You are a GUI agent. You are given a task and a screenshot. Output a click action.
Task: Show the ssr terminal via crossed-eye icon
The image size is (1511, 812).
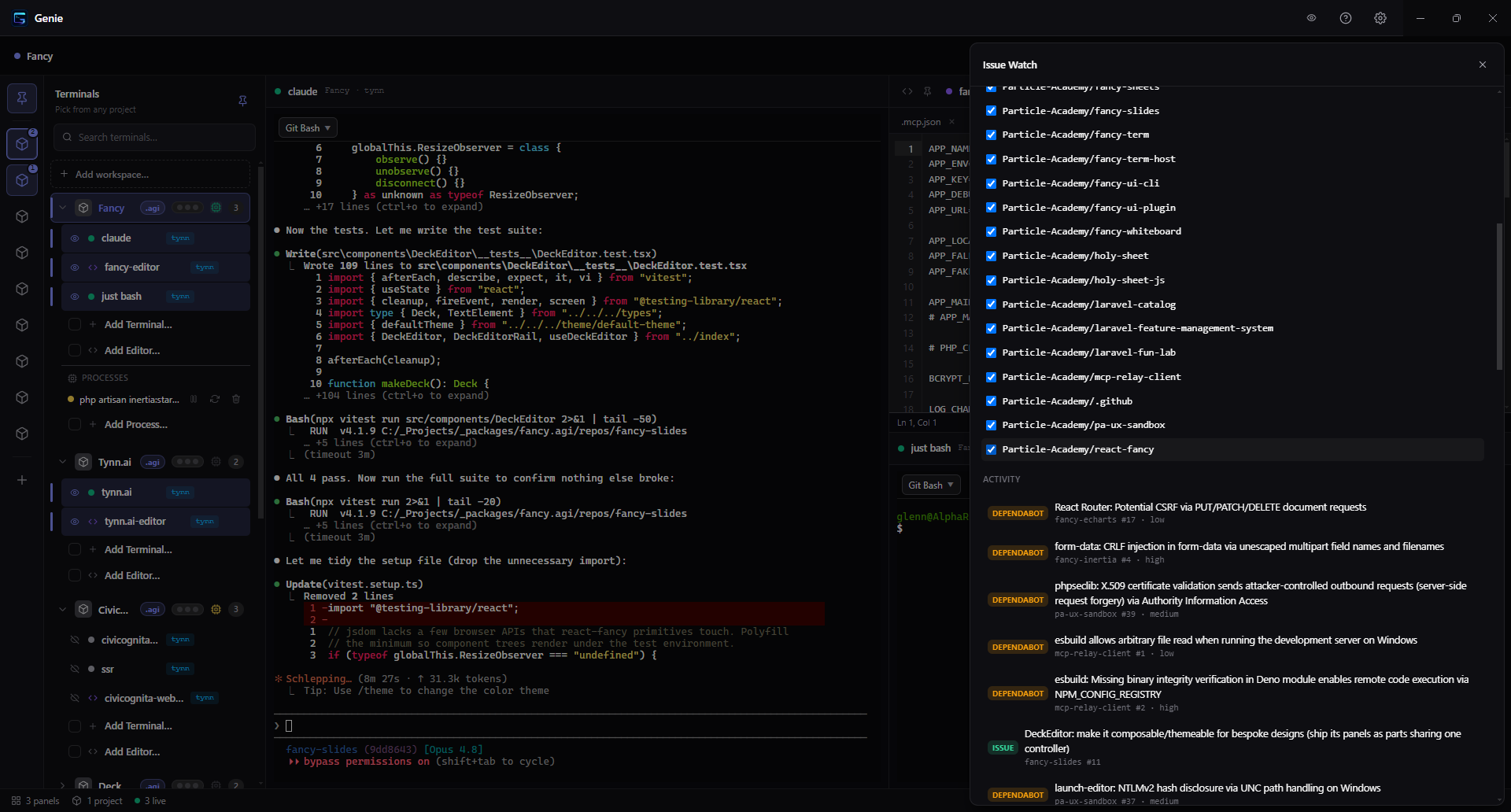(x=75, y=669)
